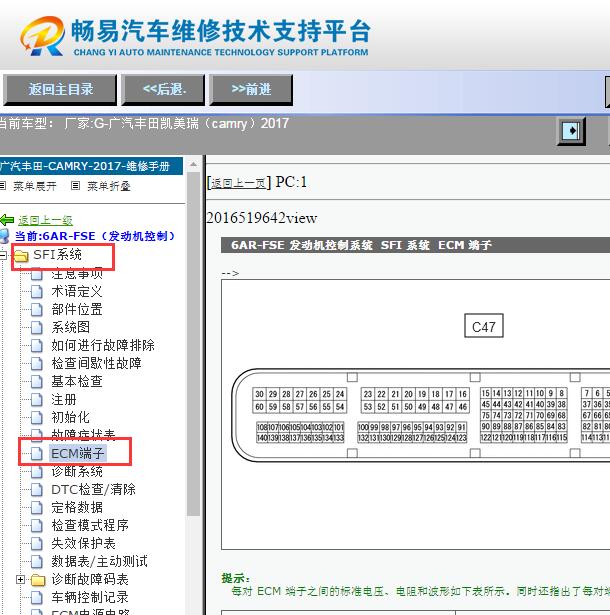Screen dimensions: 610x615
Task: Click the ECM connector pin diagram
Action: click(421, 416)
